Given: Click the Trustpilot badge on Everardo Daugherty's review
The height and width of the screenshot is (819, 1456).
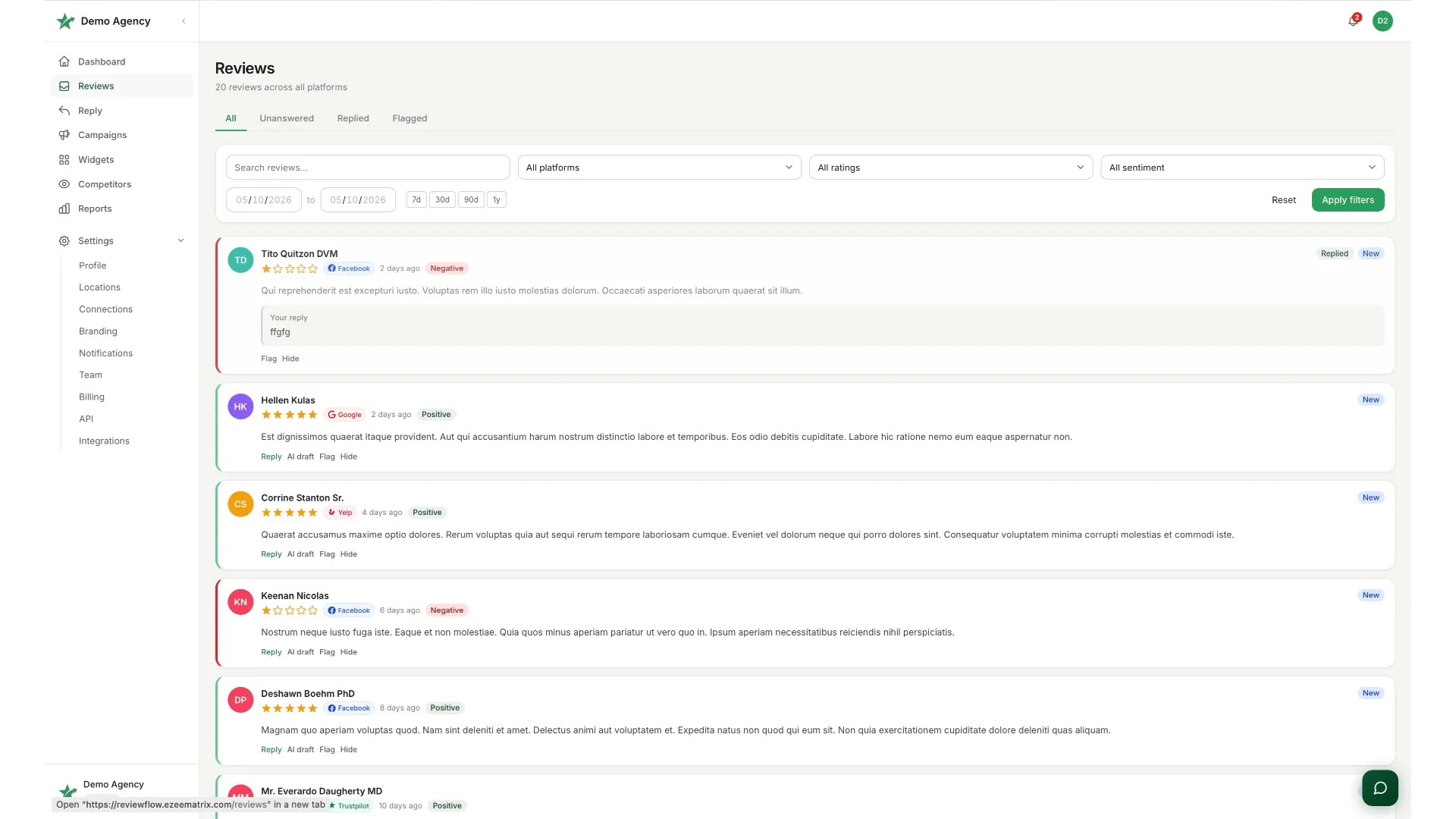Looking at the screenshot, I should [x=349, y=806].
